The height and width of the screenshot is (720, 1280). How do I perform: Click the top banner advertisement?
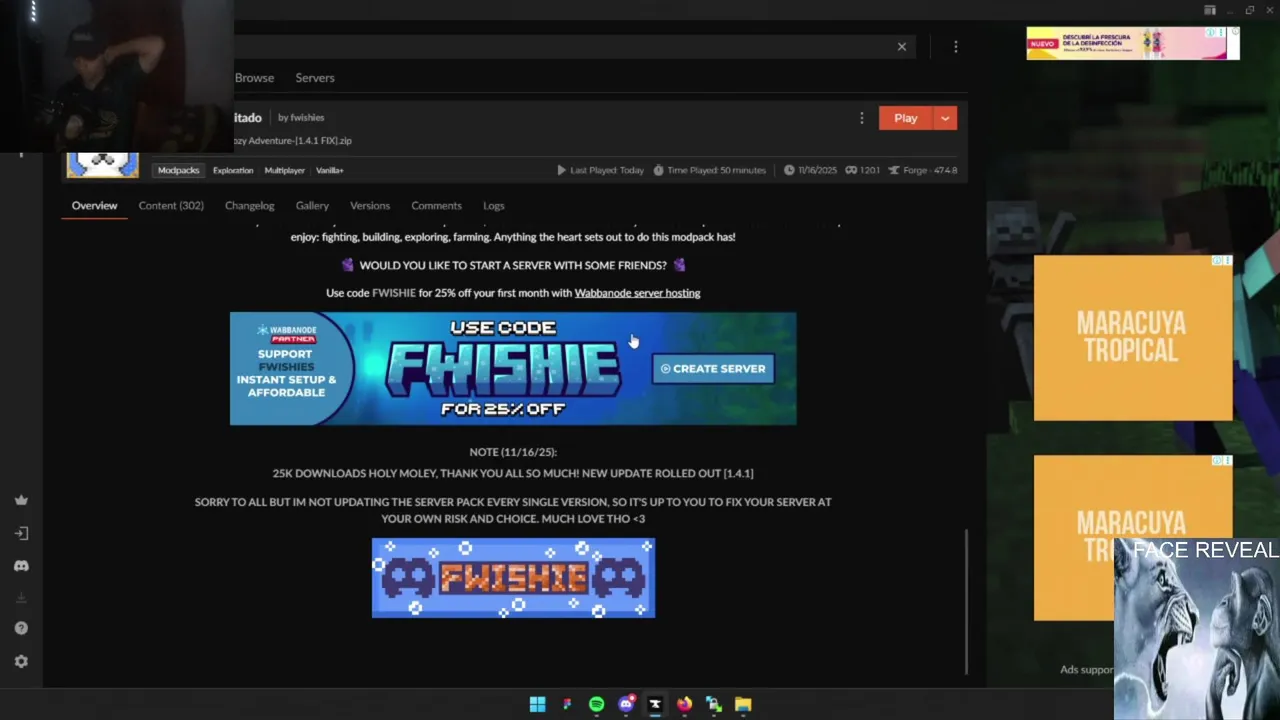pyautogui.click(x=1132, y=44)
